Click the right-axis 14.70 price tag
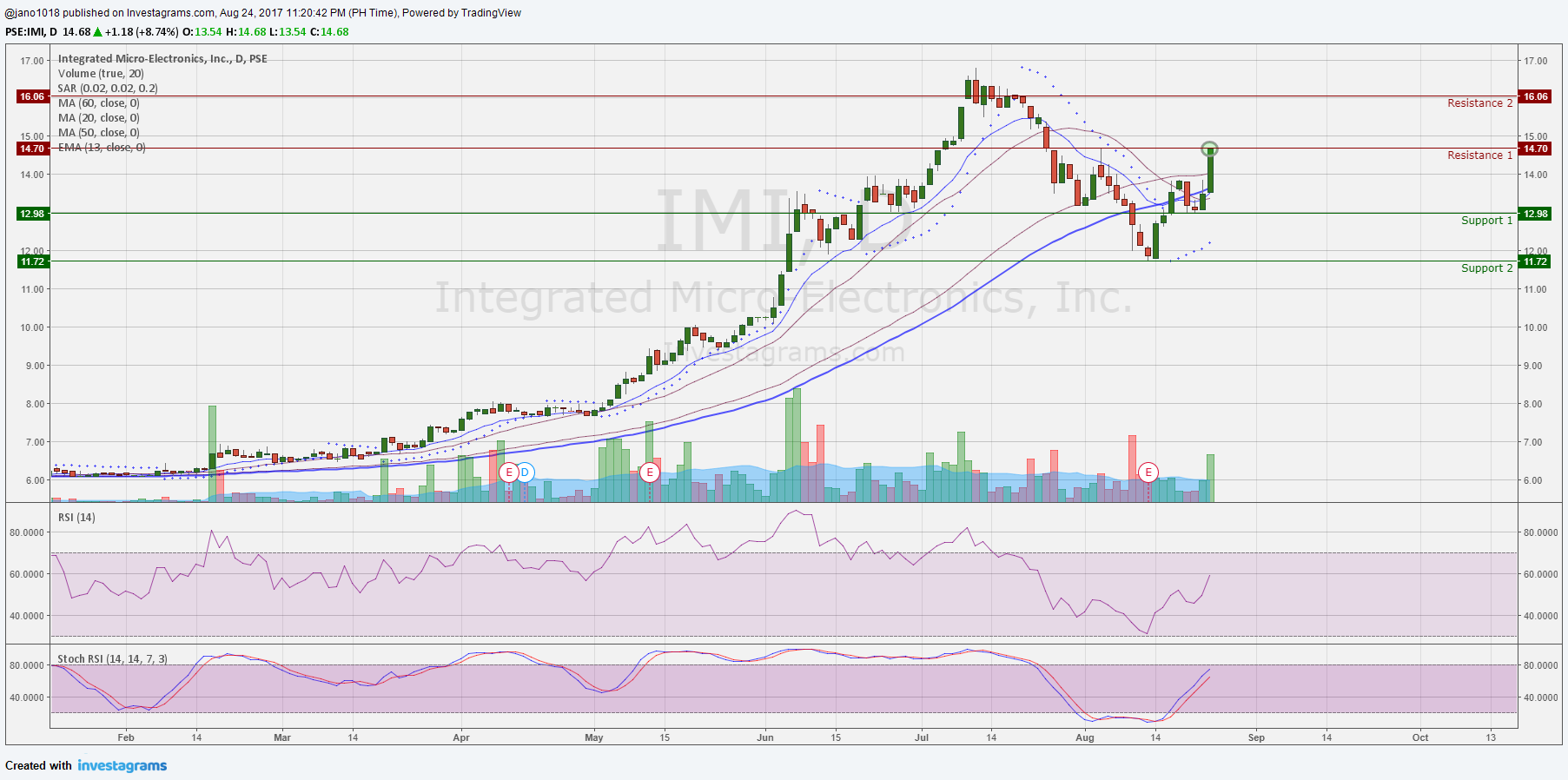Viewport: 1568px width, 780px height. click(x=1535, y=149)
